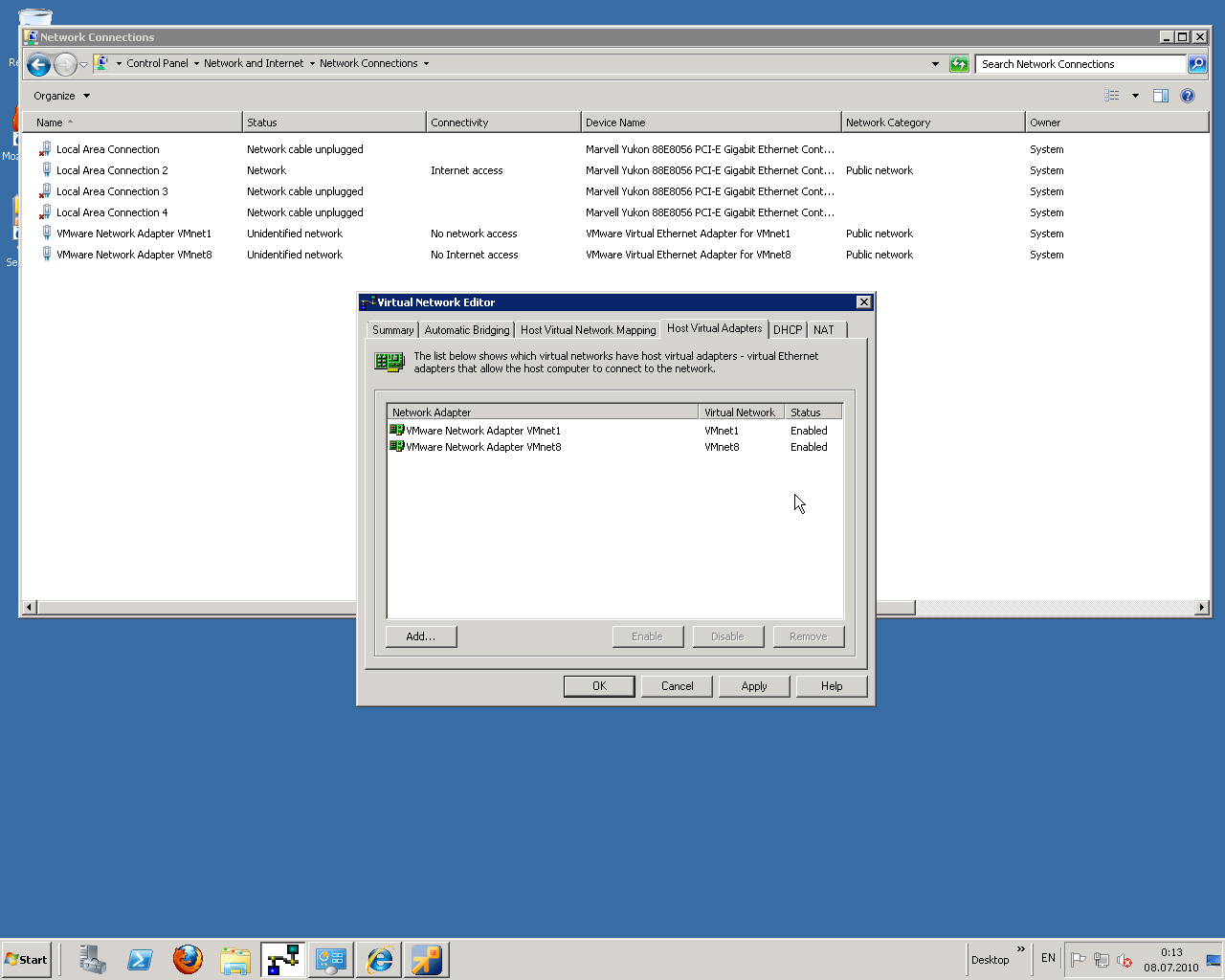Open Internet Explorer from the taskbar
Viewport: 1225px width, 980px height.
pyautogui.click(x=379, y=959)
